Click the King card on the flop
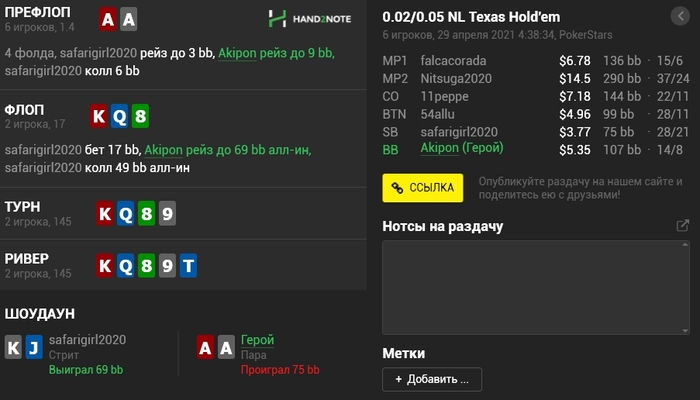700x400 pixels. pyautogui.click(x=99, y=116)
